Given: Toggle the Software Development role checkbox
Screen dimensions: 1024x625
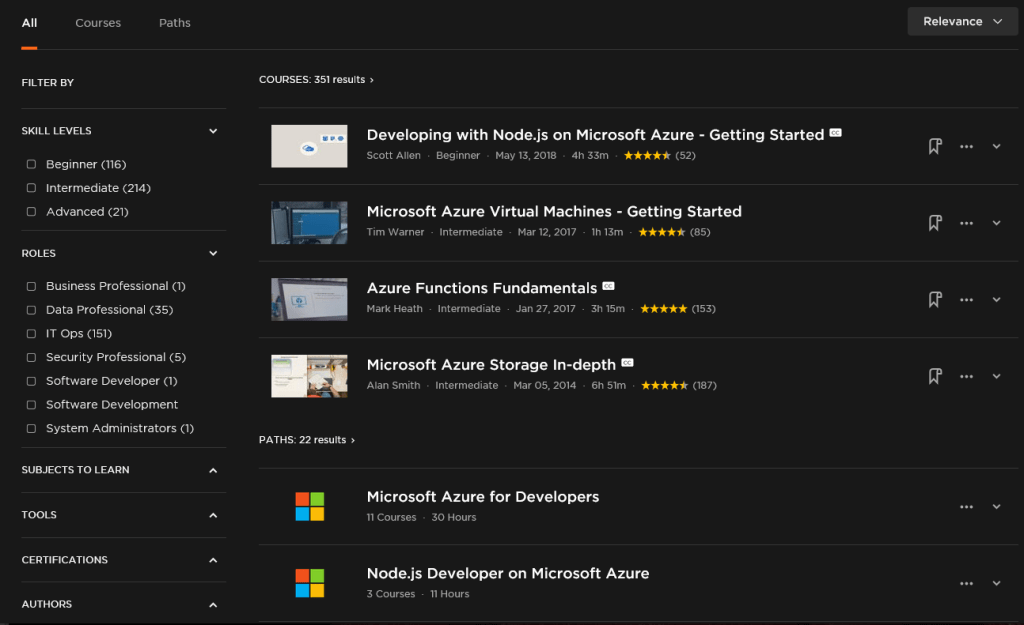Looking at the screenshot, I should click(x=31, y=405).
